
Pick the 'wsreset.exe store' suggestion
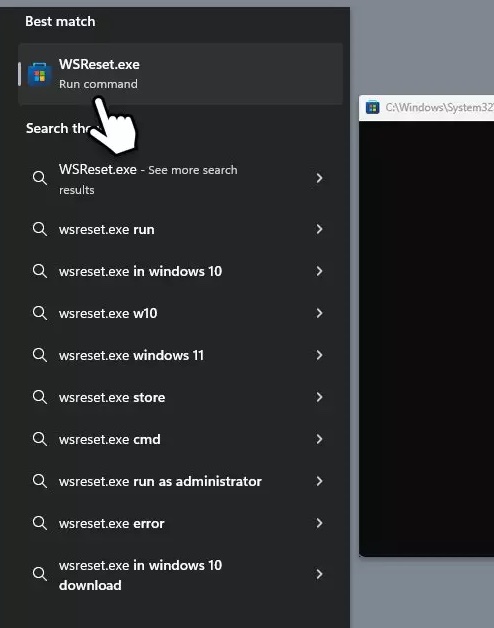[x=180, y=397]
